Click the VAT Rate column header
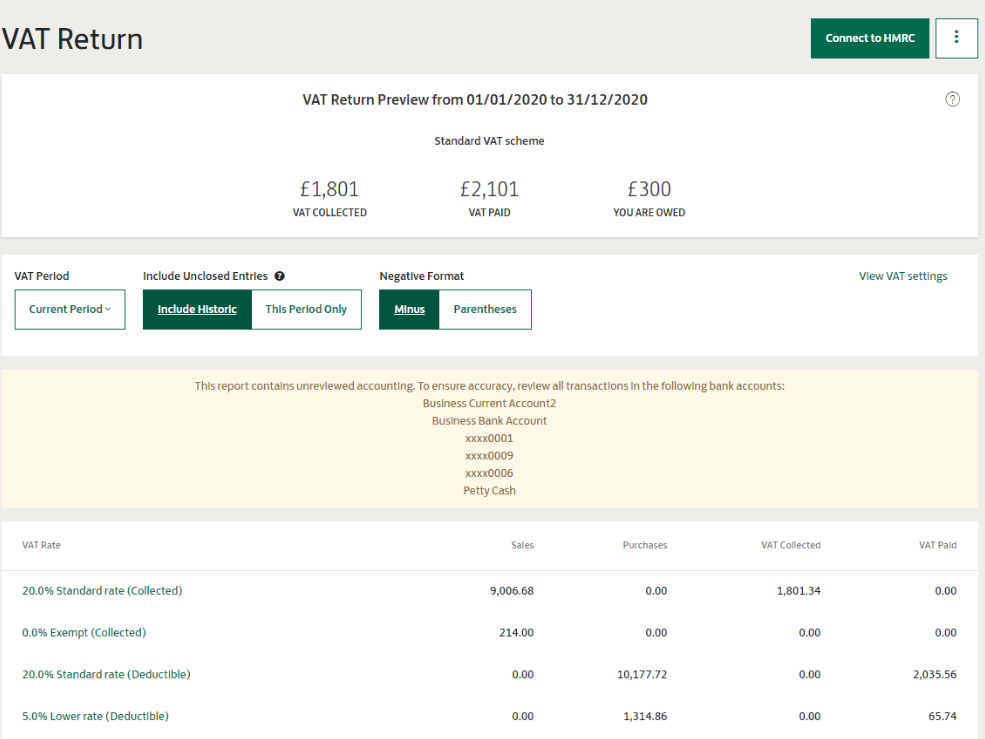985x739 pixels. pyautogui.click(x=41, y=545)
